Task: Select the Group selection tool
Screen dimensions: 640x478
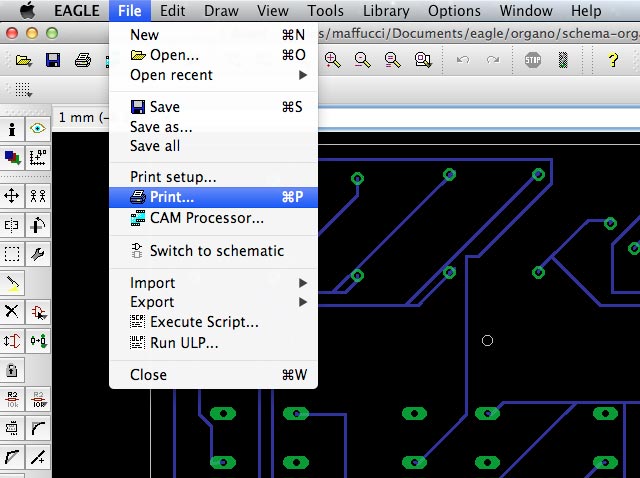Action: 12,254
